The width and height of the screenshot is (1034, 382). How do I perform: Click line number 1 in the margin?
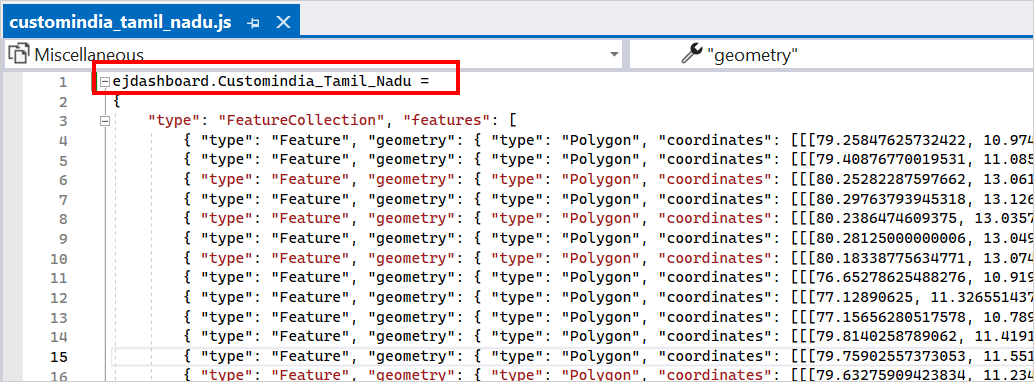pyautogui.click(x=63, y=82)
